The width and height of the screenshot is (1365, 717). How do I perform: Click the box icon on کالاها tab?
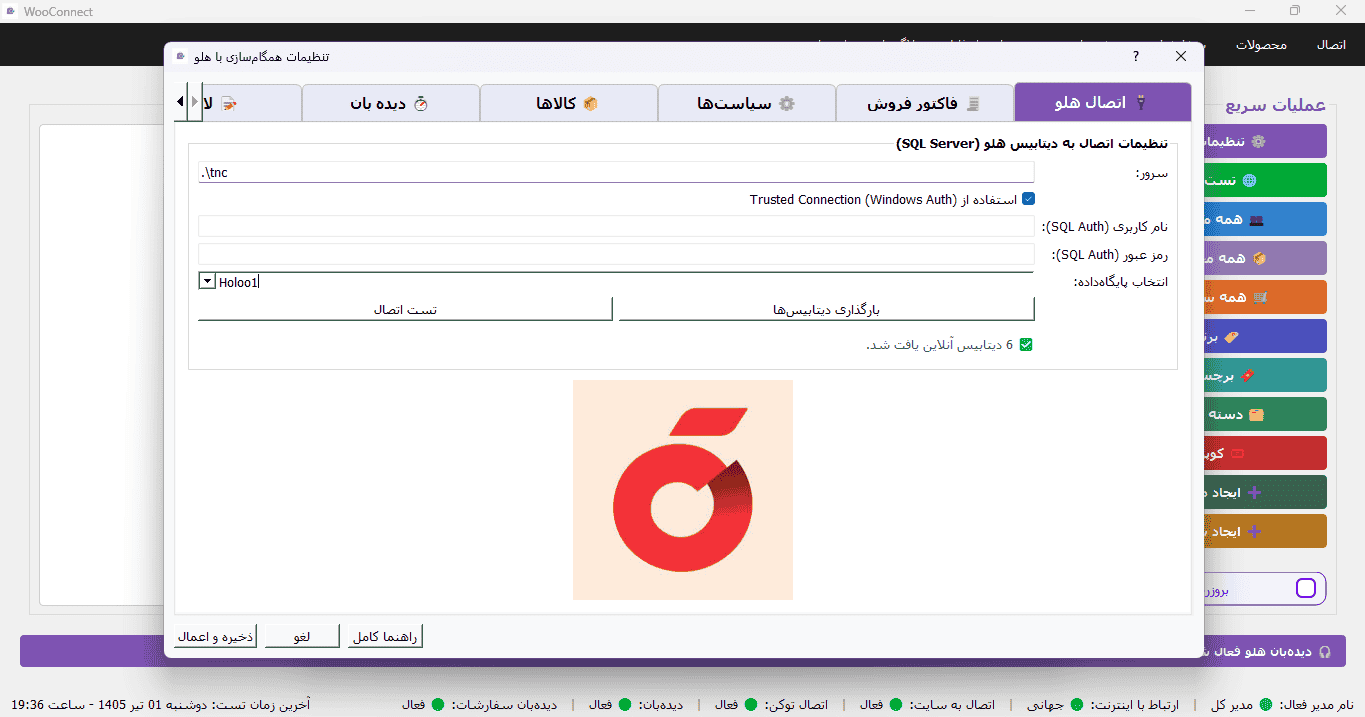pyautogui.click(x=590, y=103)
